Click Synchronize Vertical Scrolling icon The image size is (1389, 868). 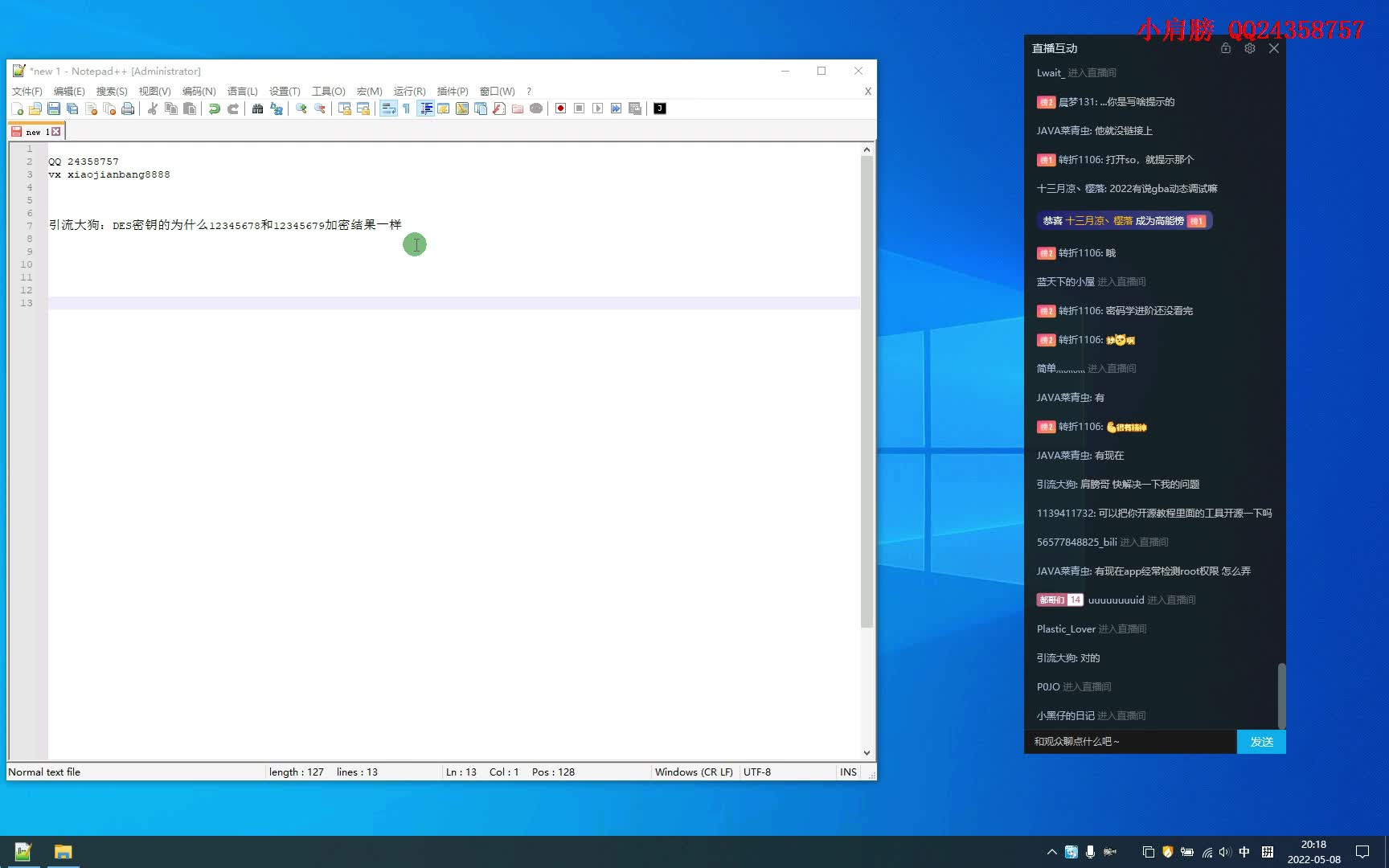click(344, 108)
